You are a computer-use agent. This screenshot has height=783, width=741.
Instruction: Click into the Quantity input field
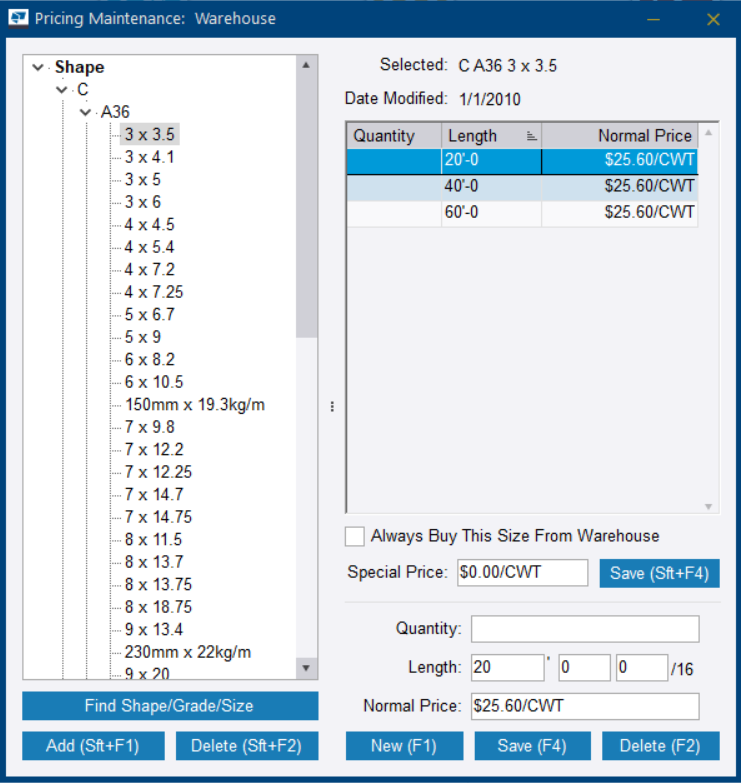pos(585,629)
